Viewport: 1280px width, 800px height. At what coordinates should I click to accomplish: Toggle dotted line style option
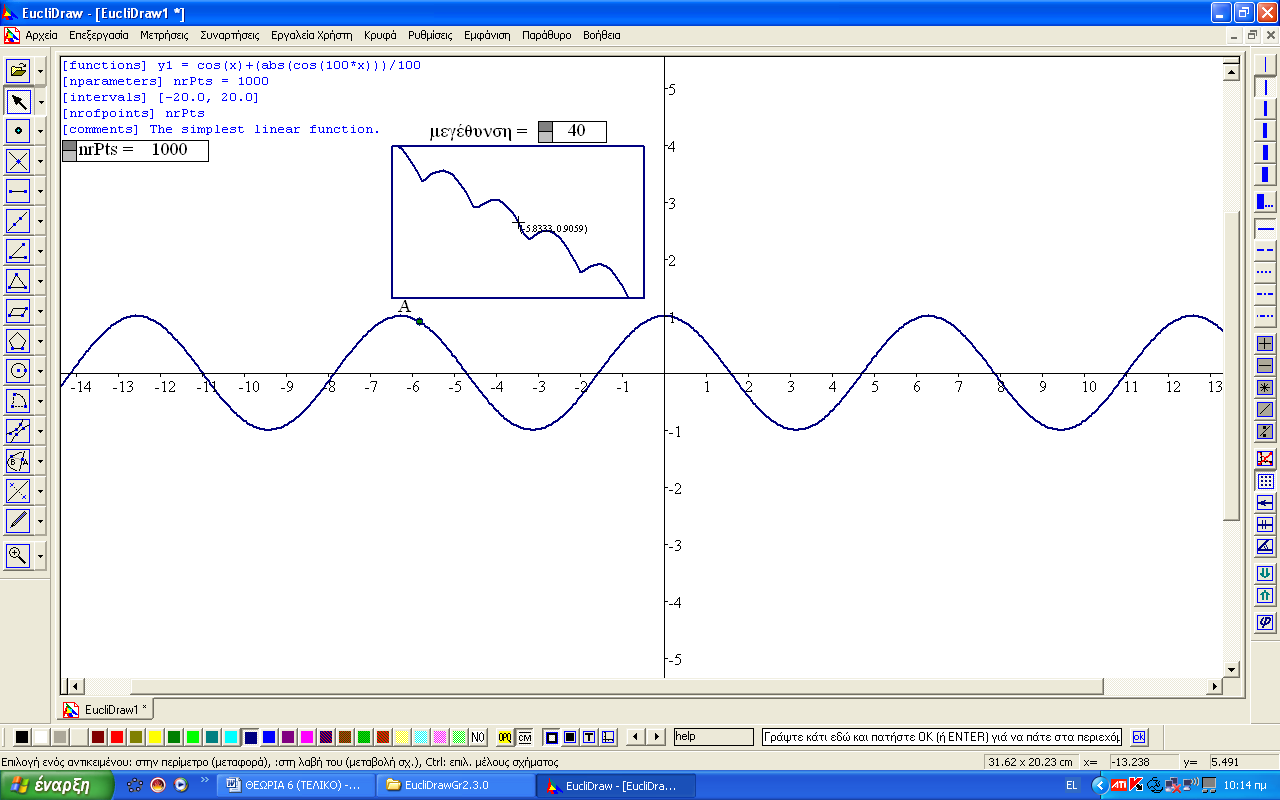tap(1265, 272)
